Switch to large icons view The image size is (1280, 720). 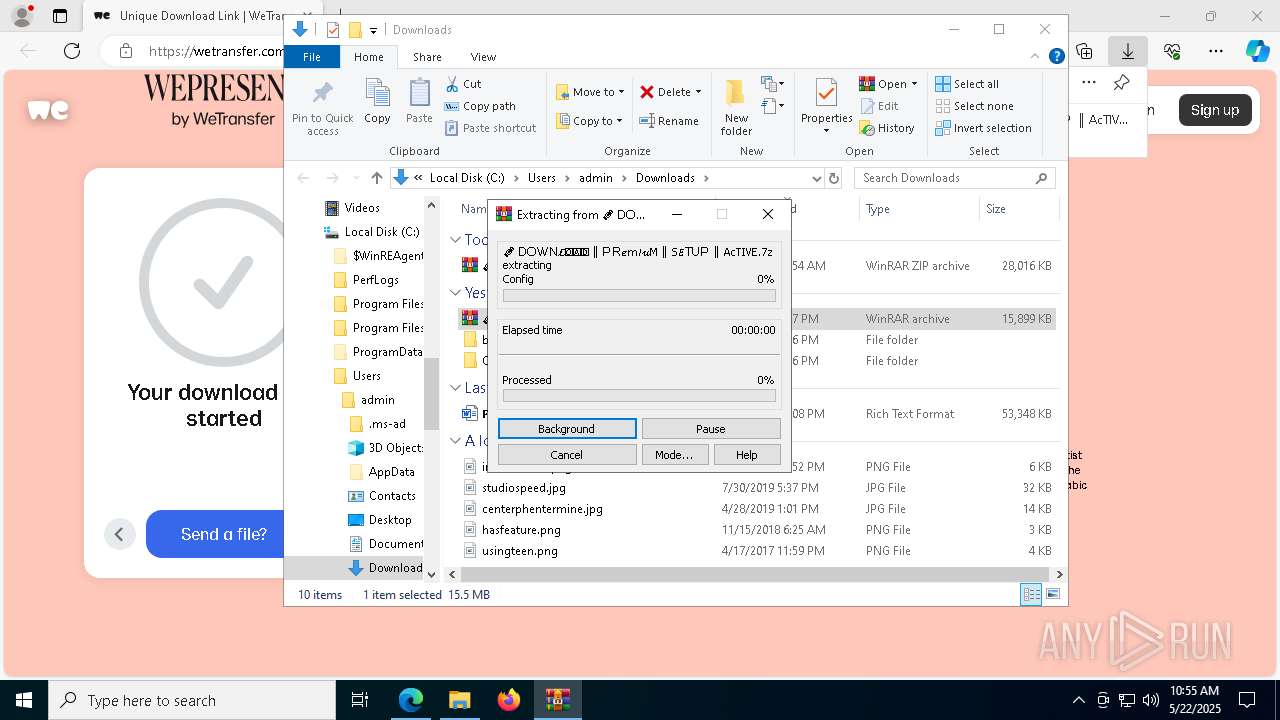point(1052,594)
